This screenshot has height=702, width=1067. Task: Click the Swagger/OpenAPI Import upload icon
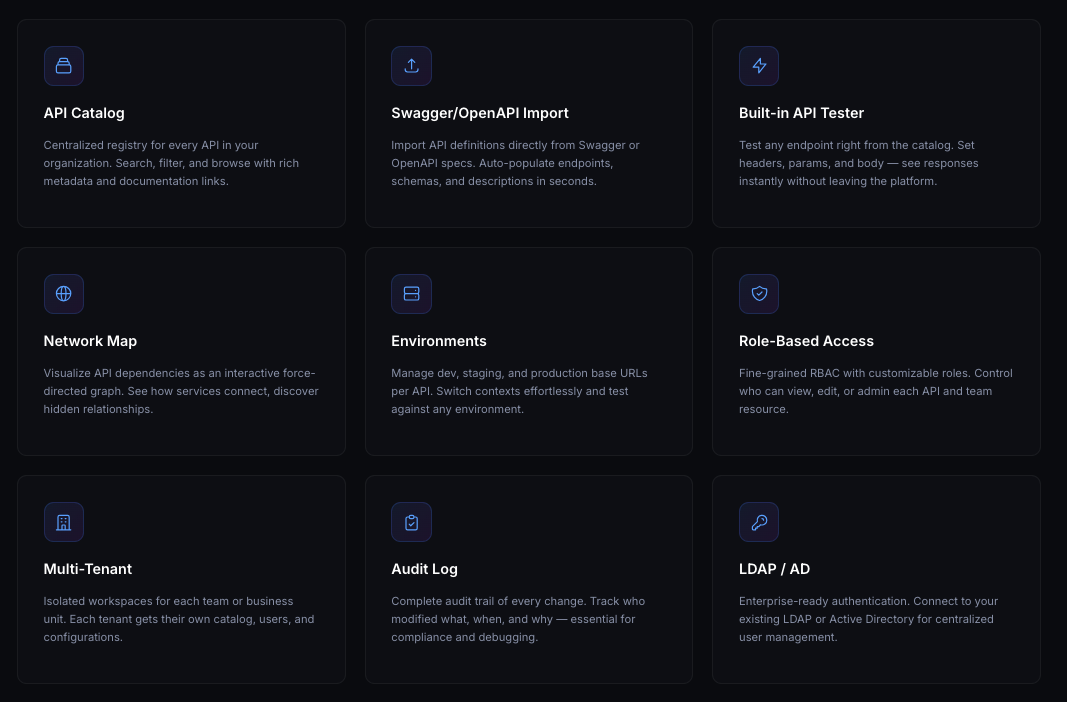click(411, 66)
